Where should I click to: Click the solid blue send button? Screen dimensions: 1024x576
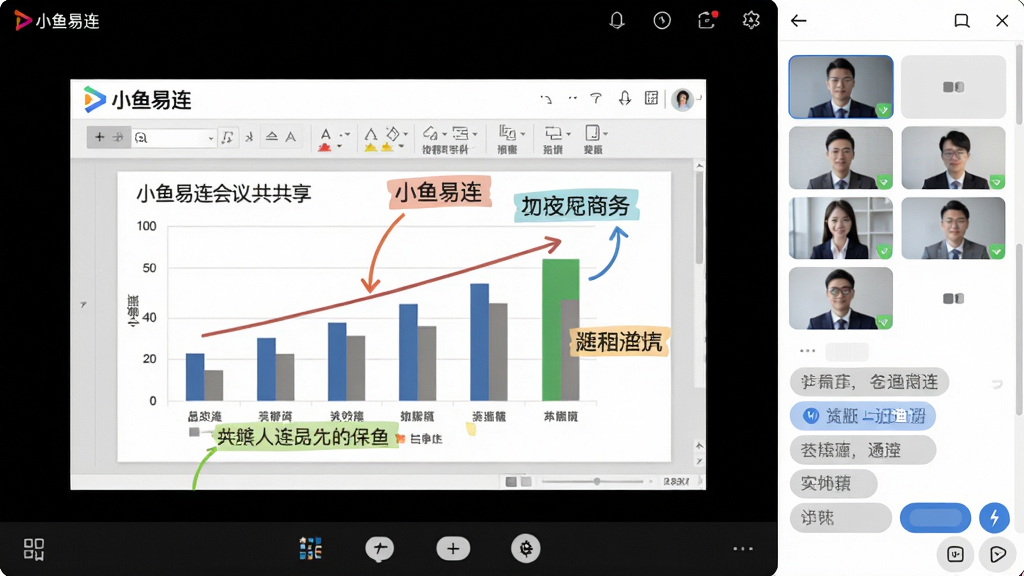click(x=935, y=518)
